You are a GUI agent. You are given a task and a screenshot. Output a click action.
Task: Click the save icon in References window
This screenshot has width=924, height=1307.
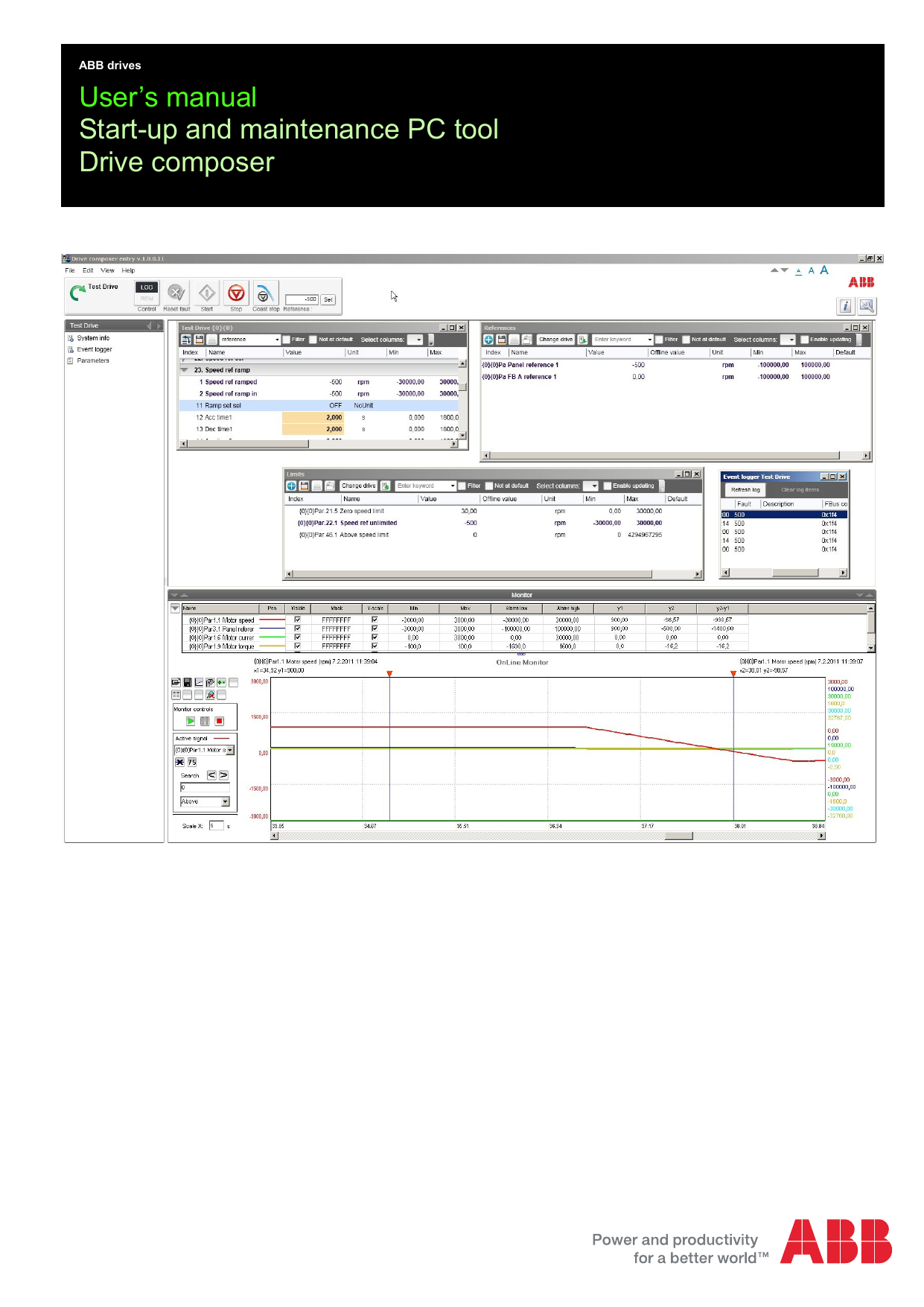point(502,340)
